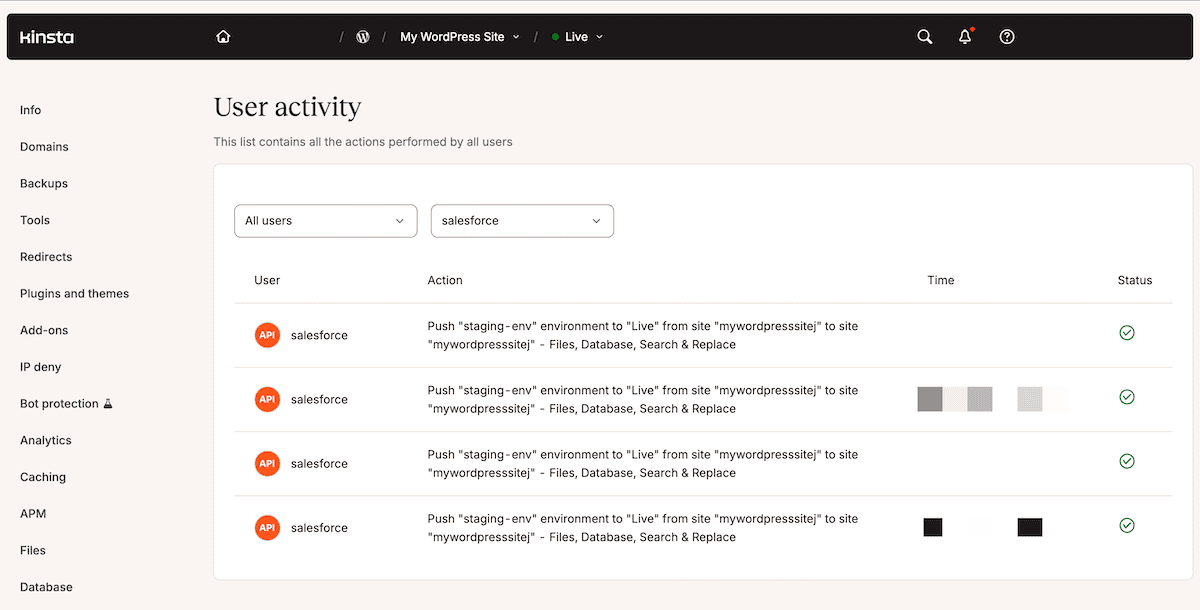Open the WordPress sites icon in breadcrumb
Screen dimensions: 1200x610
[363, 37]
